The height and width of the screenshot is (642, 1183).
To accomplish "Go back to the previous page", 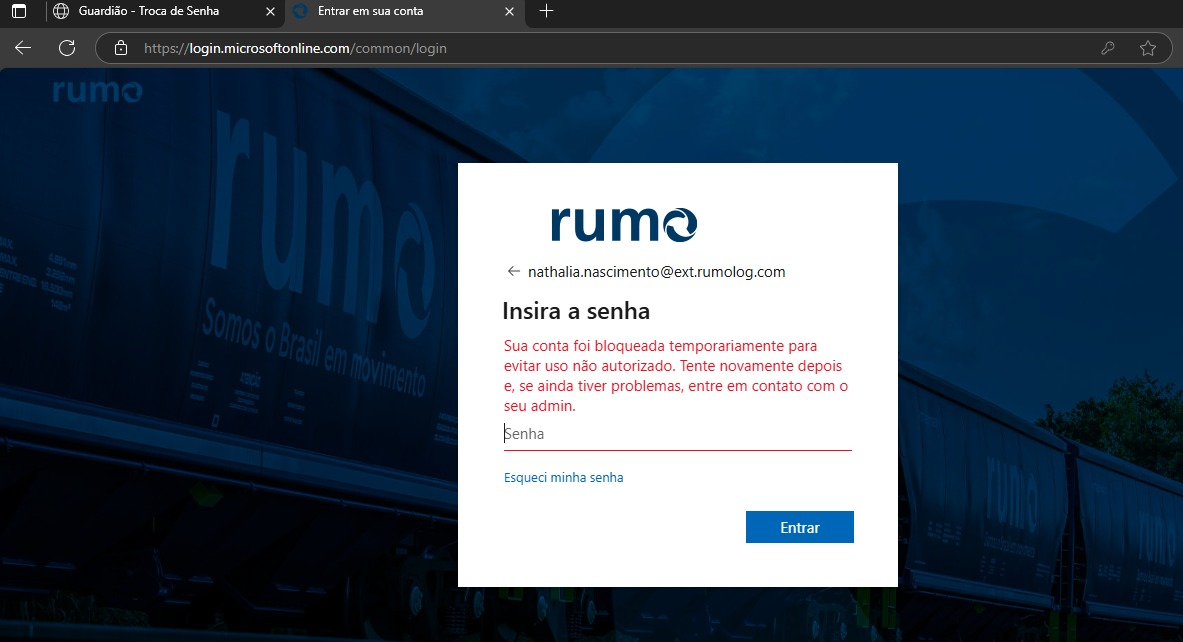I will coord(23,48).
